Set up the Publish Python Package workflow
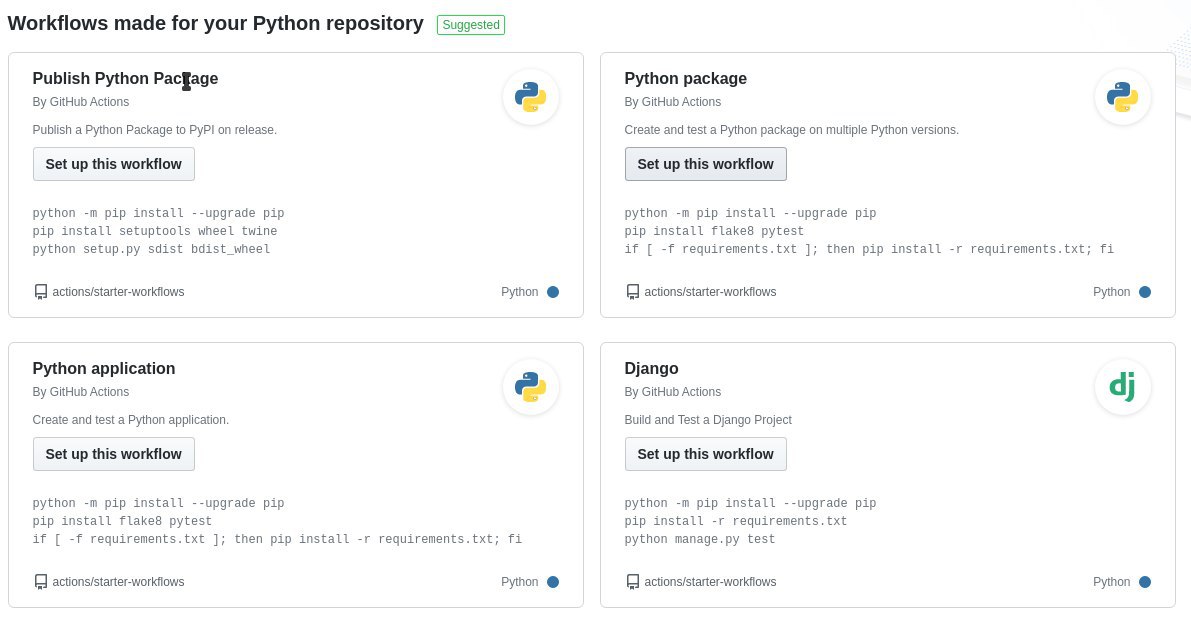Screen dimensions: 1191x622 [114, 164]
